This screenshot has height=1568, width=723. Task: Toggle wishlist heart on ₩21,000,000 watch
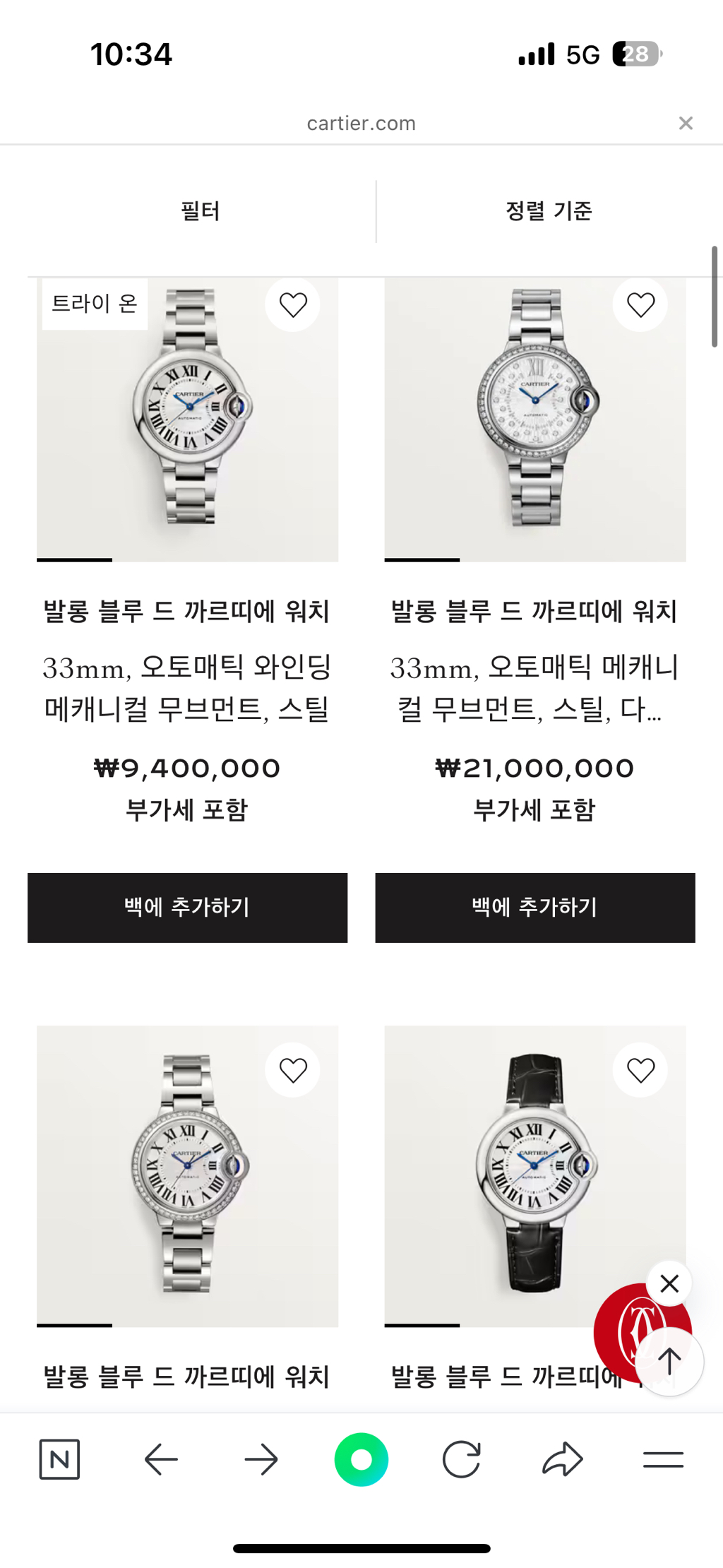coord(640,304)
